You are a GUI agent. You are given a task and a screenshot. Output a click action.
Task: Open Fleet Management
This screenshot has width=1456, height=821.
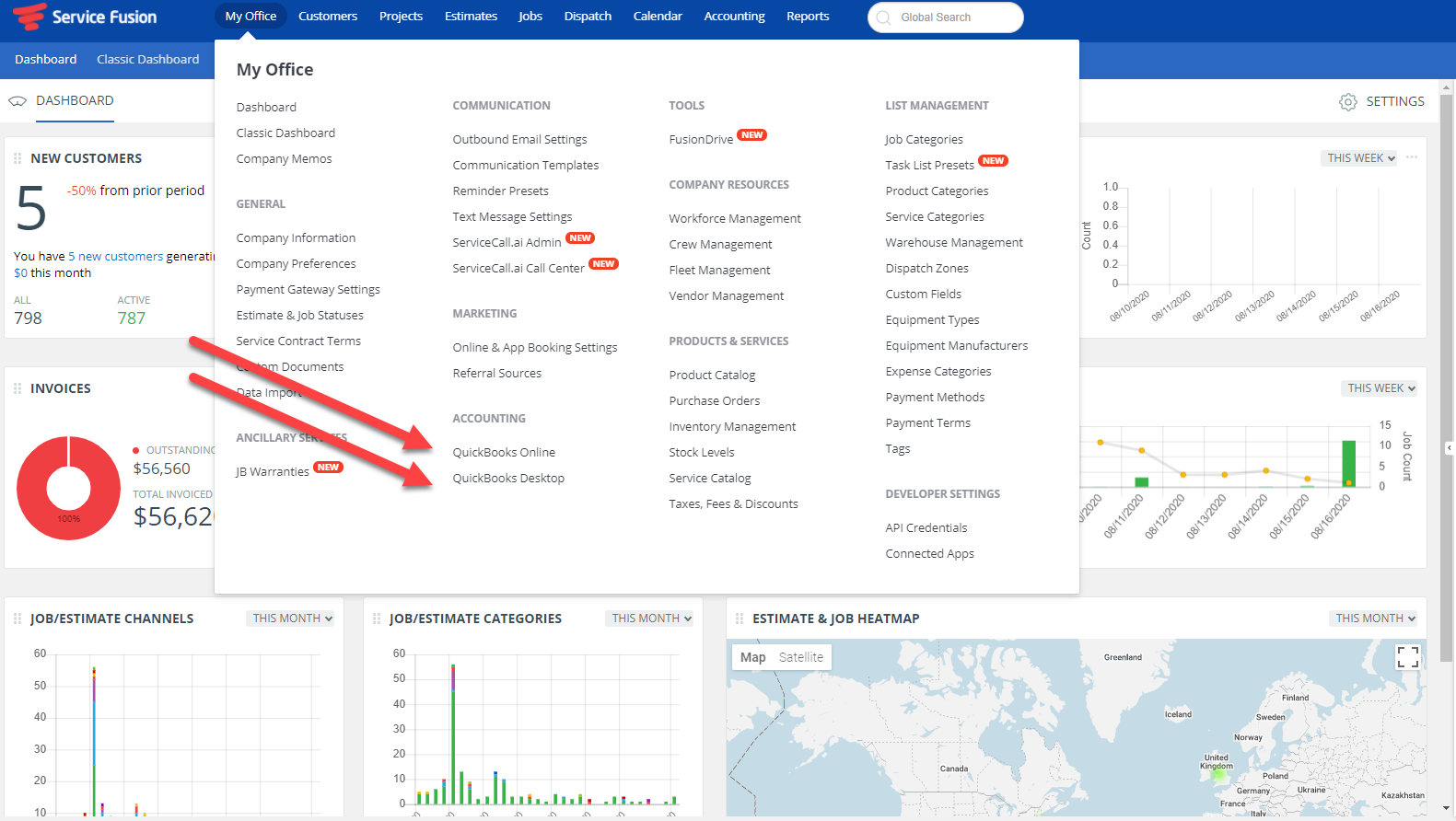tap(719, 271)
